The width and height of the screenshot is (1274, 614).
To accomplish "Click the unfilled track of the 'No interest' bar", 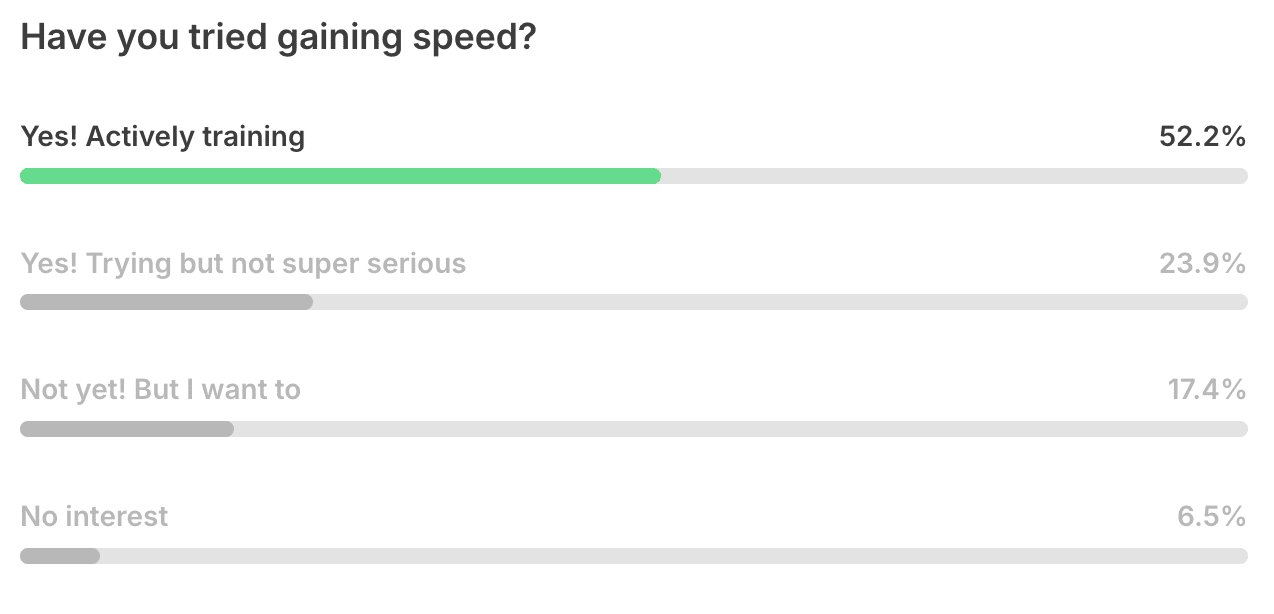I will click(x=674, y=556).
